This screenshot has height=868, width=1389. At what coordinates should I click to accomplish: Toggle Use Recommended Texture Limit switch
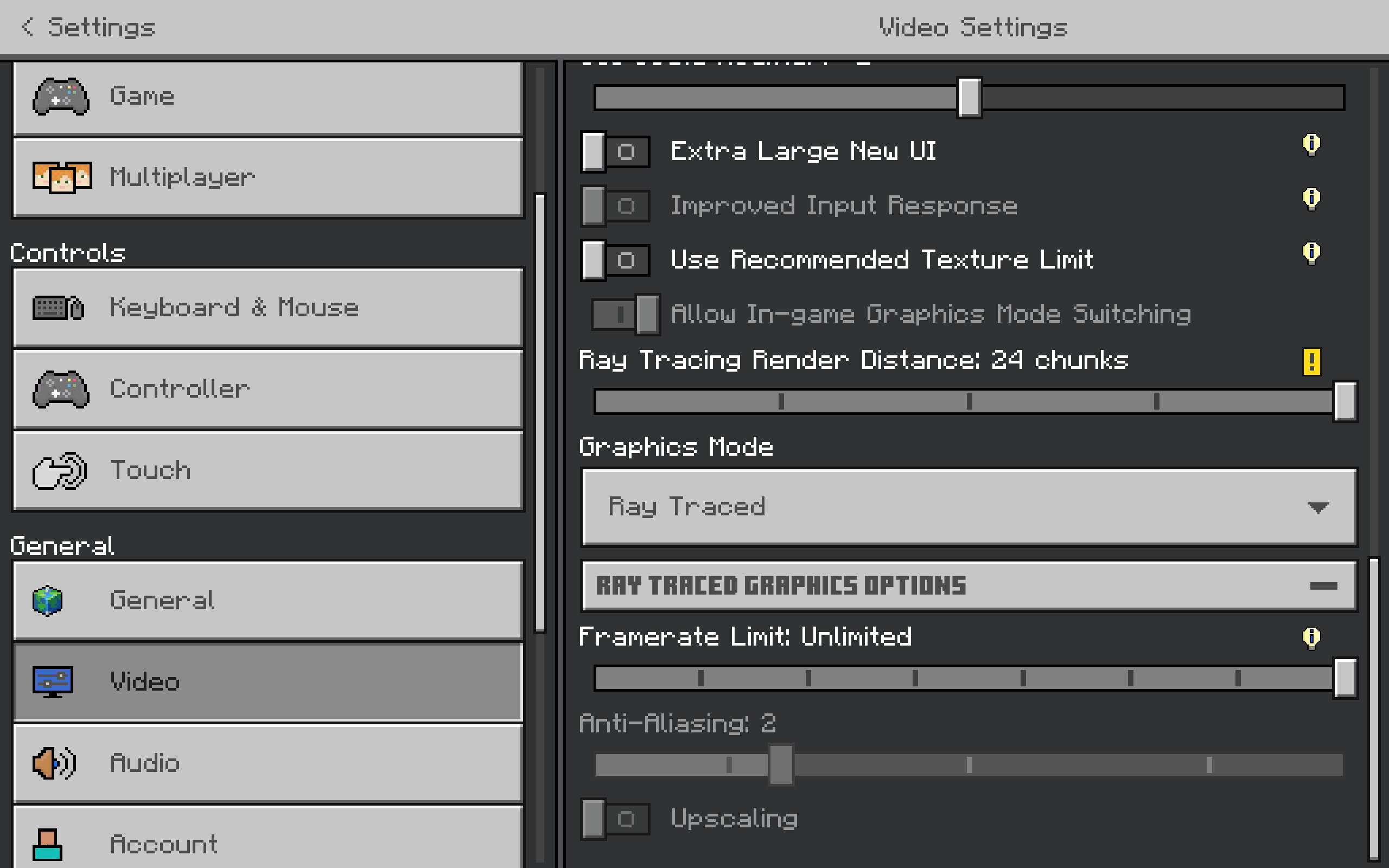[x=615, y=260]
